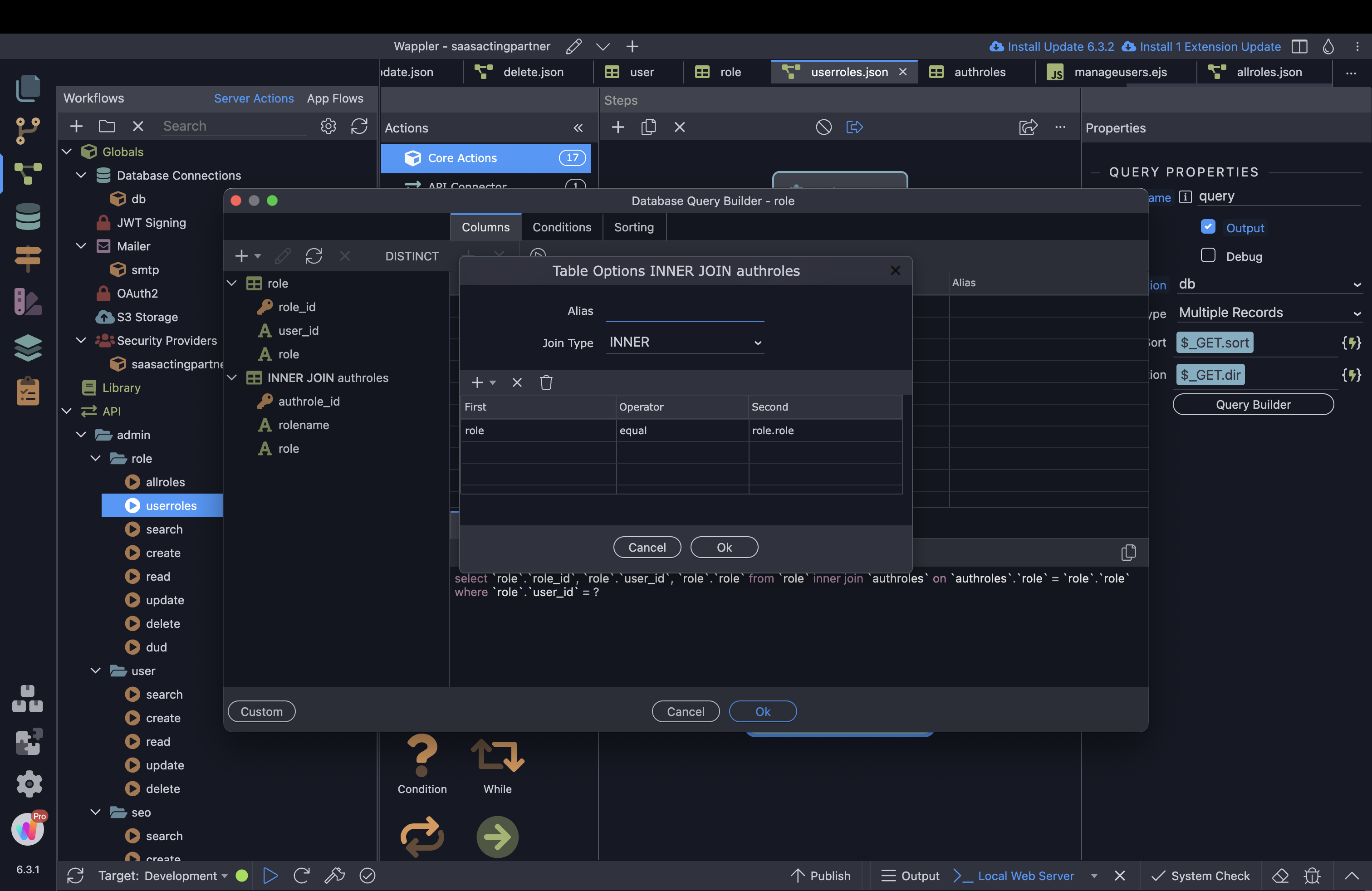1372x891 pixels.
Task: Collapse the Actions panel with the double chevron
Action: click(x=578, y=128)
